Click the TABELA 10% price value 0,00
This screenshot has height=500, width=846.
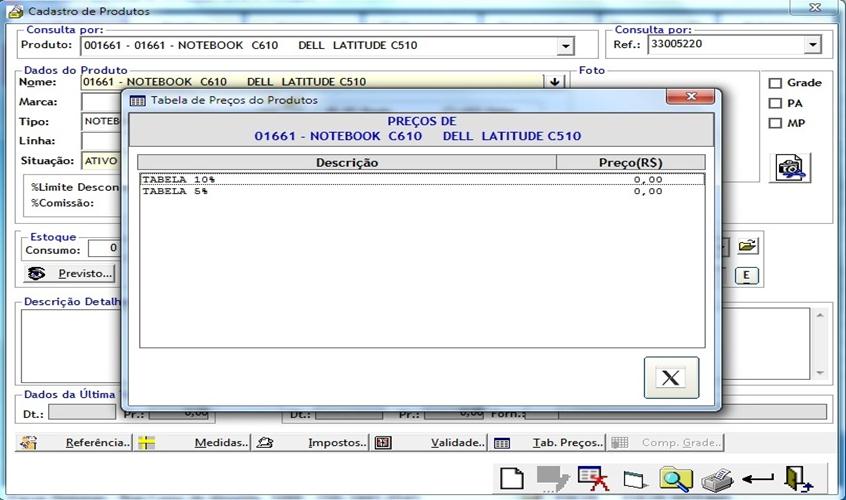tap(648, 180)
